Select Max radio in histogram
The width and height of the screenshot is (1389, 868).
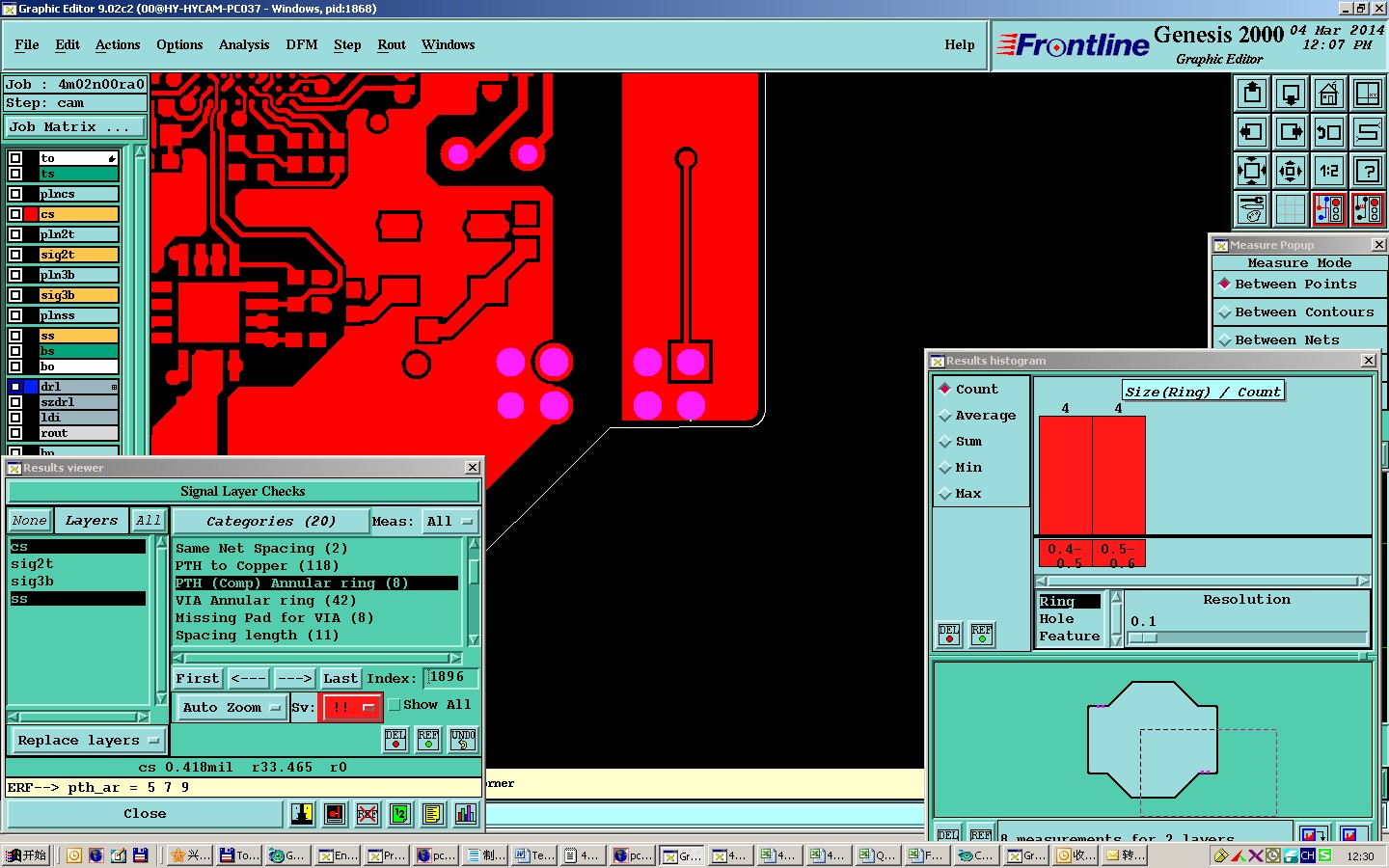(960, 494)
